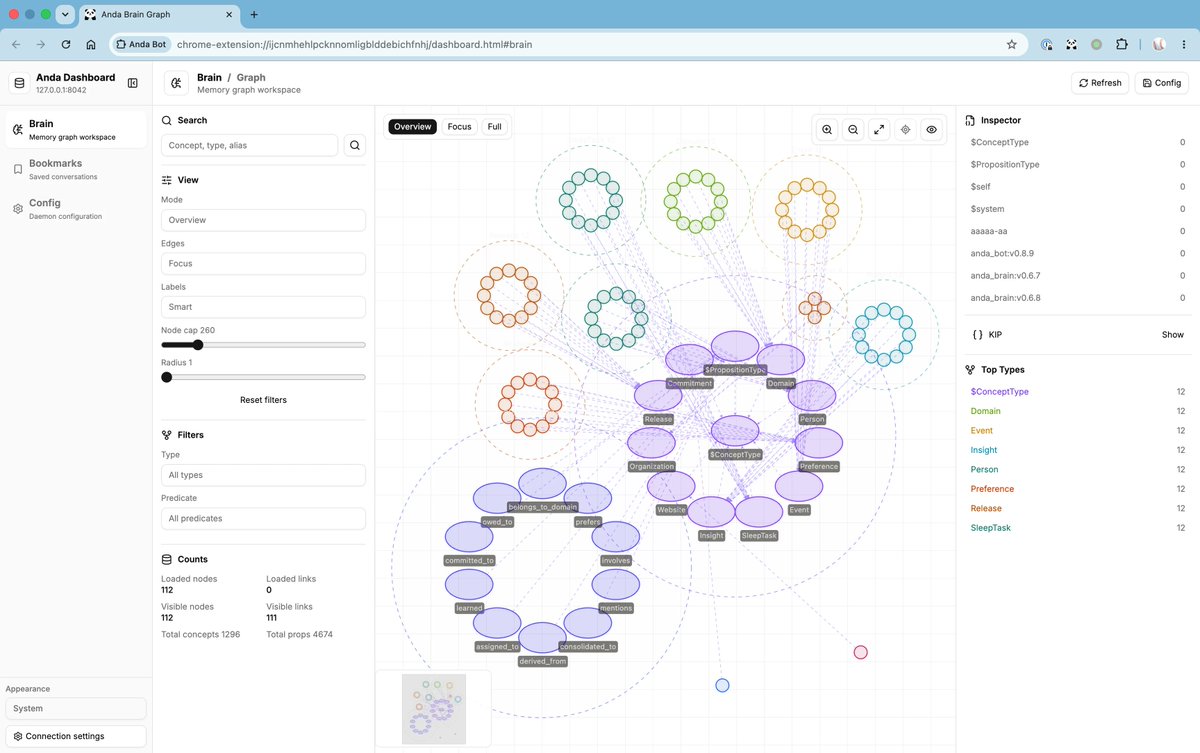Run search with the magnifier button

coord(355,145)
